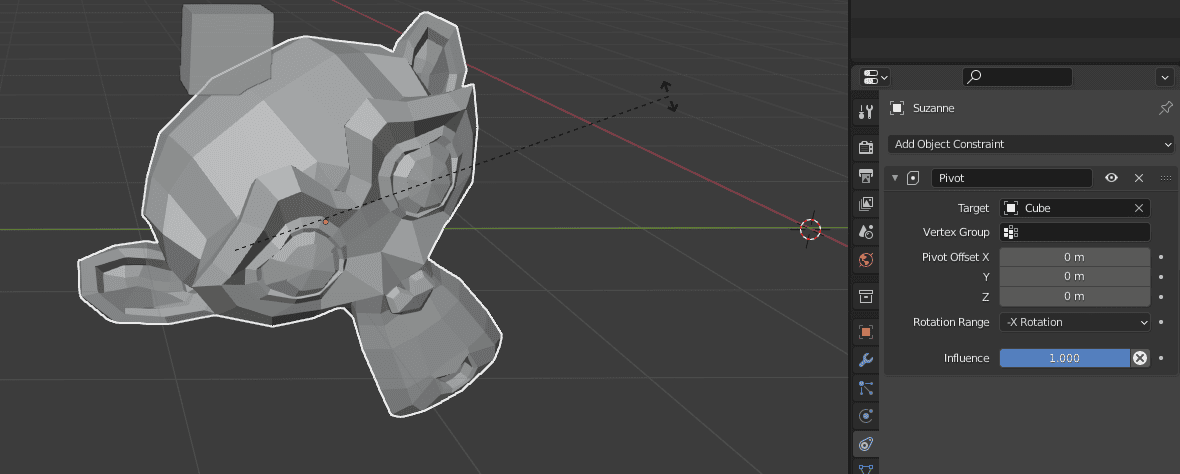Open the Scene properties tab
The width and height of the screenshot is (1180, 474).
865,231
